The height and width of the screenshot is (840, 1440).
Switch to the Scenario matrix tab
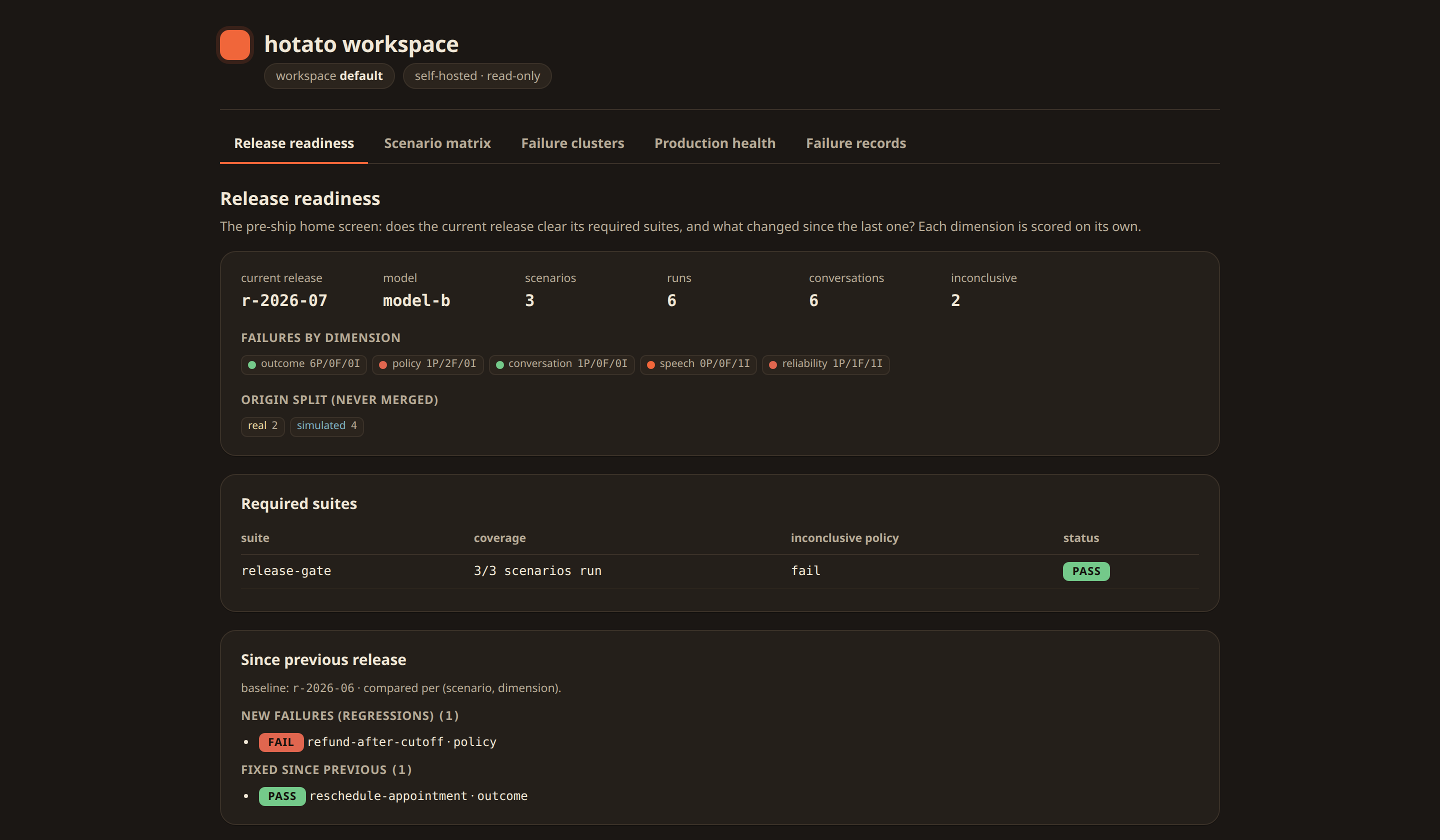click(437, 143)
